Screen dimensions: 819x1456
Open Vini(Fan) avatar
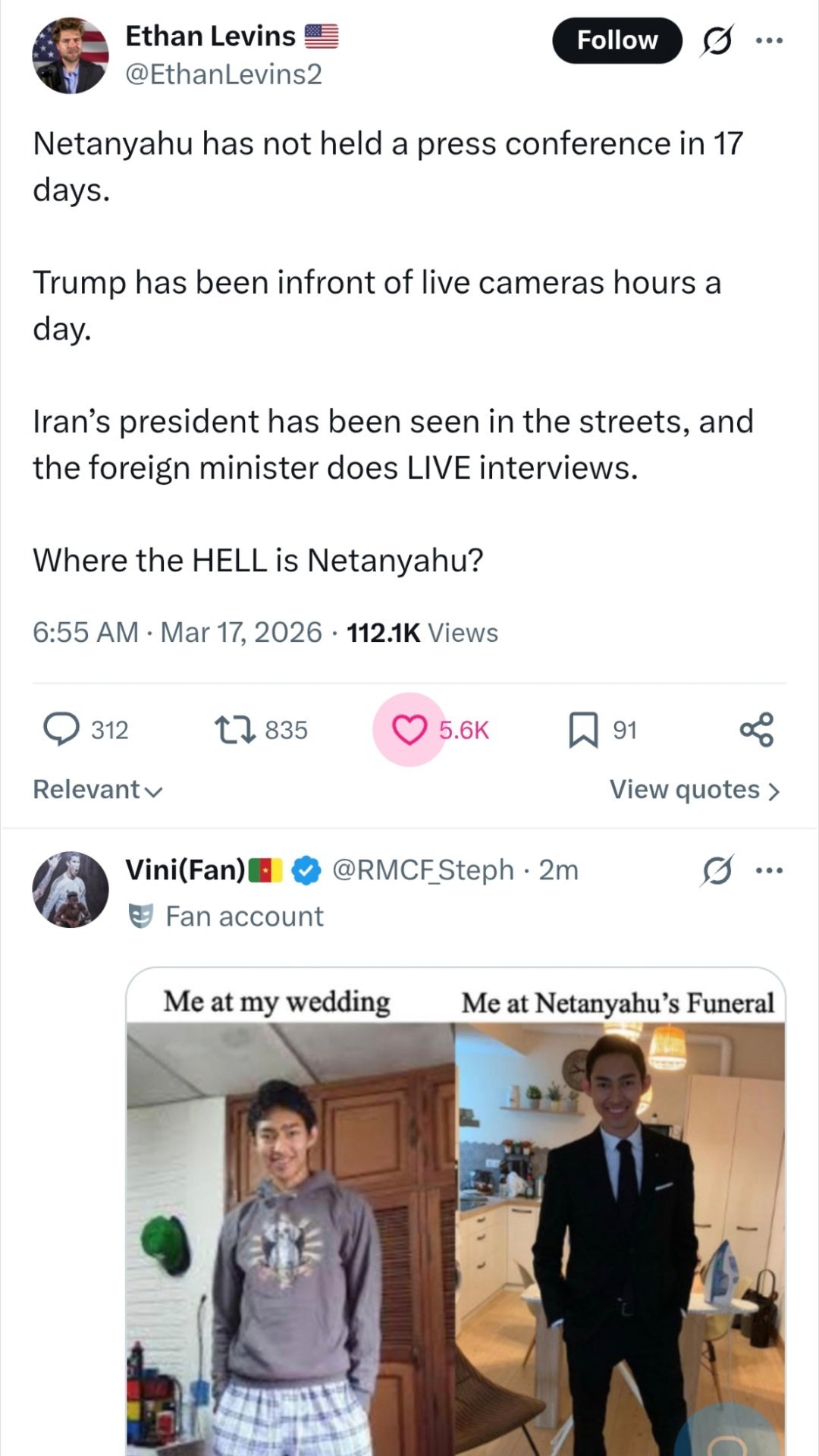coord(70,889)
